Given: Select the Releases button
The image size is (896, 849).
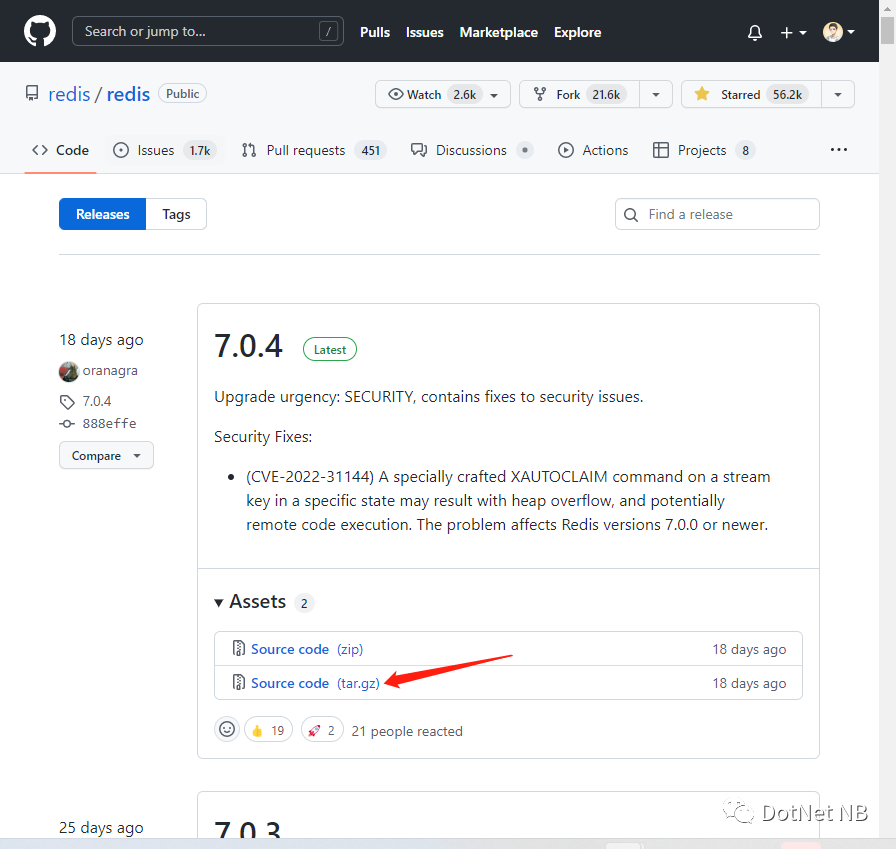Looking at the screenshot, I should pos(102,214).
